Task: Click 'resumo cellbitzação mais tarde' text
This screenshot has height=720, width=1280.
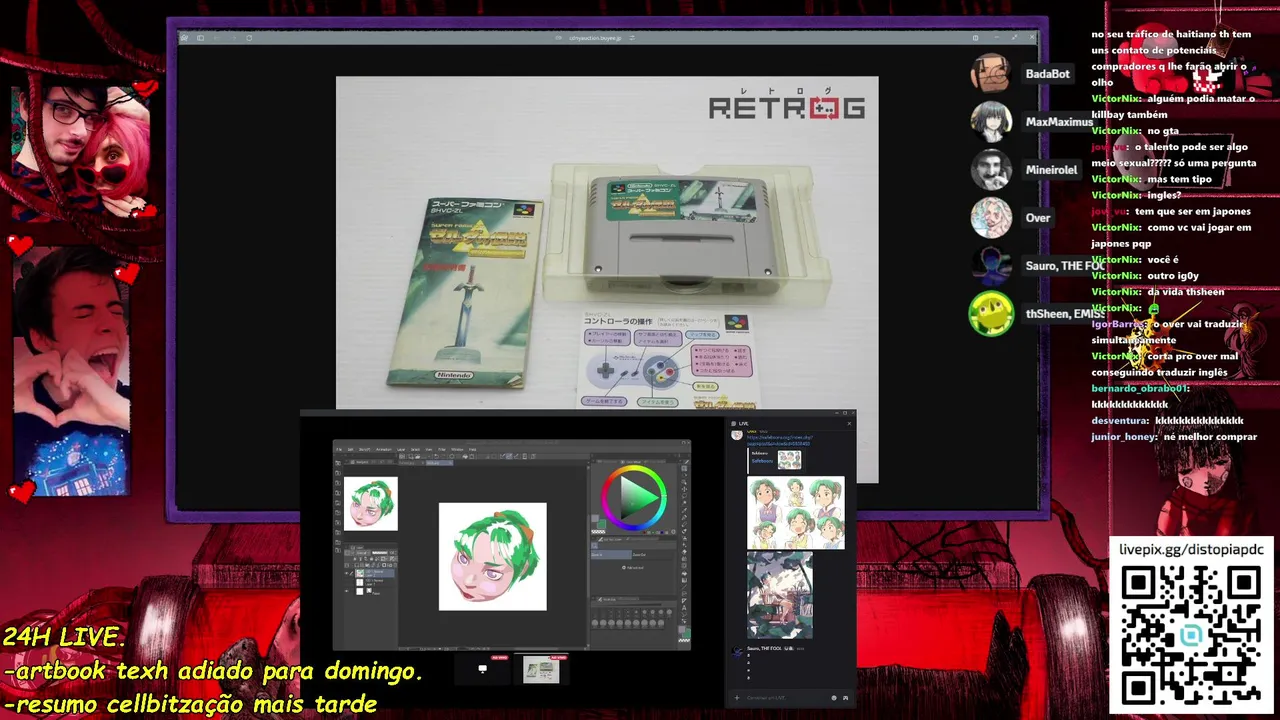Action: tap(195, 704)
